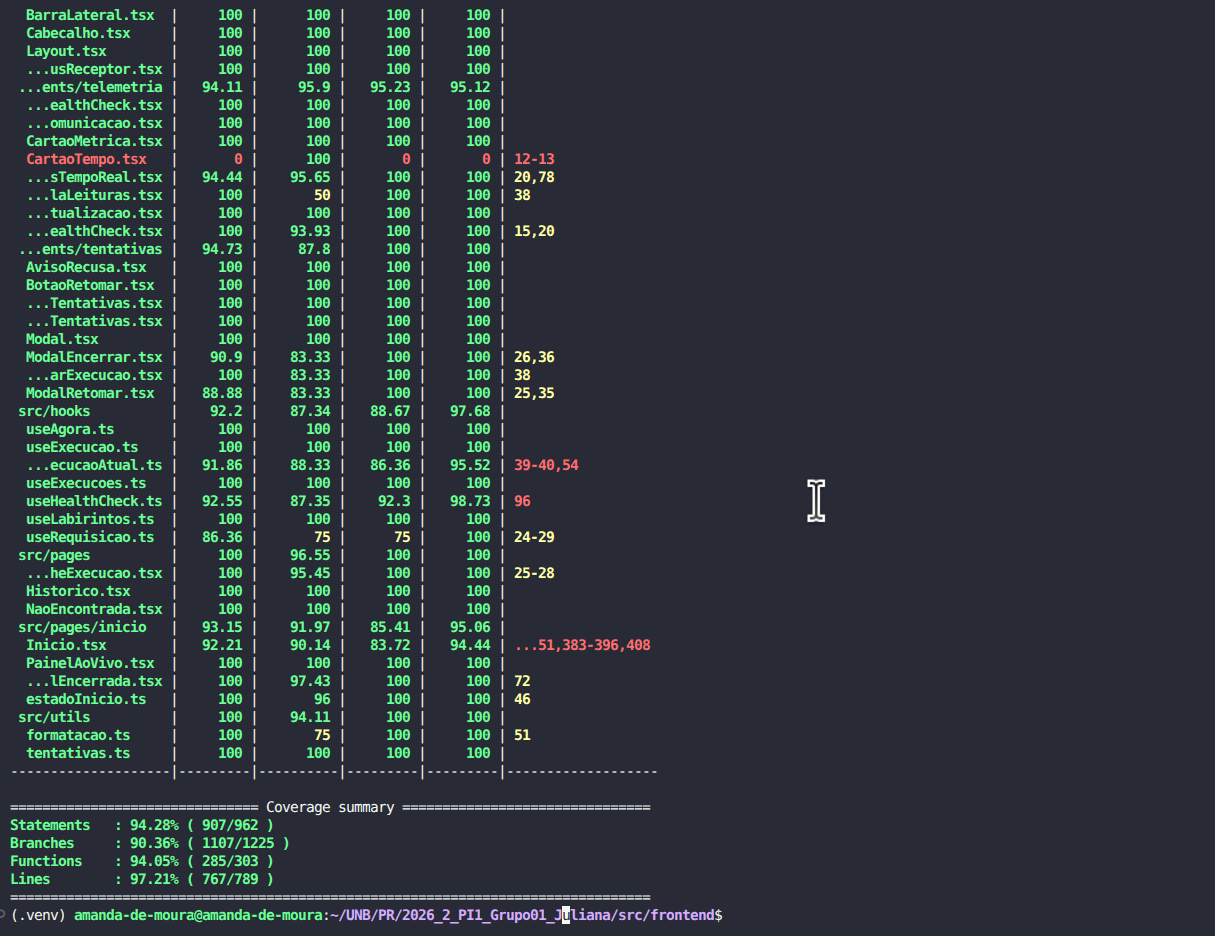Image resolution: width=1215 pixels, height=936 pixels.
Task: Click the Lines 97.21% summary line
Action: coord(142,879)
